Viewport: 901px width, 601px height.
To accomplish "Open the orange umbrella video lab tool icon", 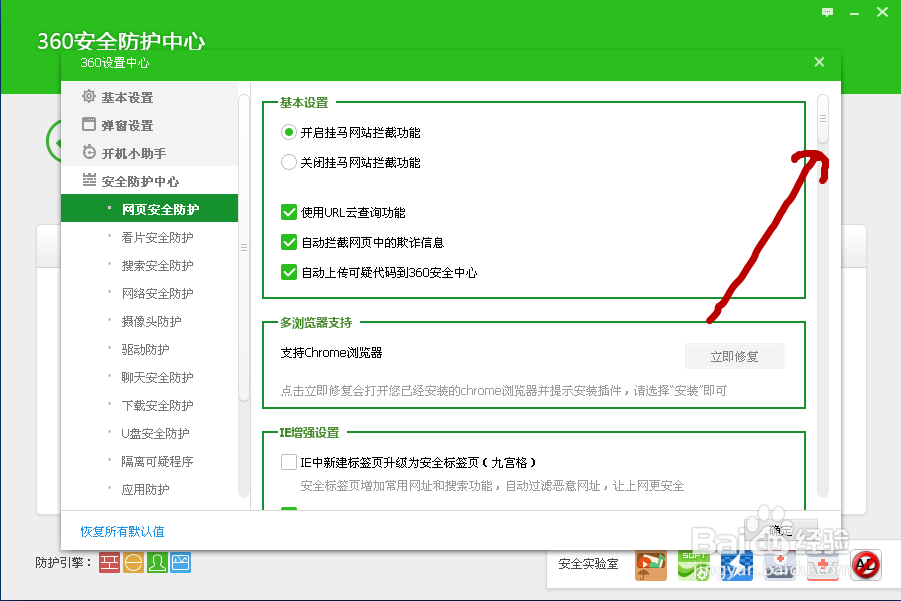I will coord(650,565).
